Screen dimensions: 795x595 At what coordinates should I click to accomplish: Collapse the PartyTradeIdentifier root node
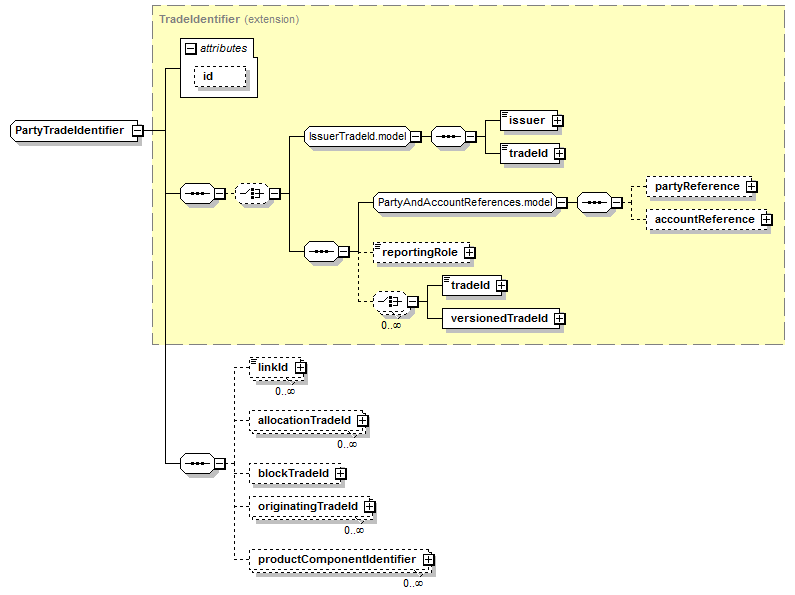coord(137,131)
